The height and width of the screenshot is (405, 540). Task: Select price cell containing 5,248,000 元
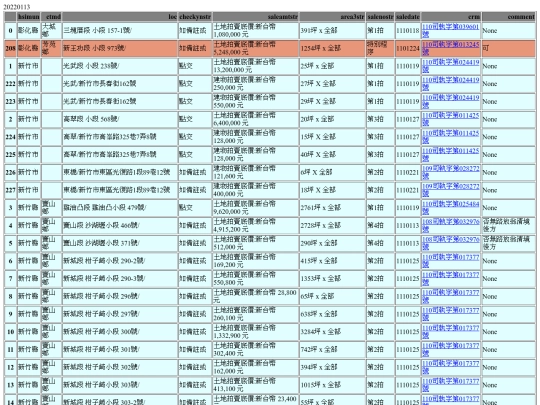coord(256,48)
